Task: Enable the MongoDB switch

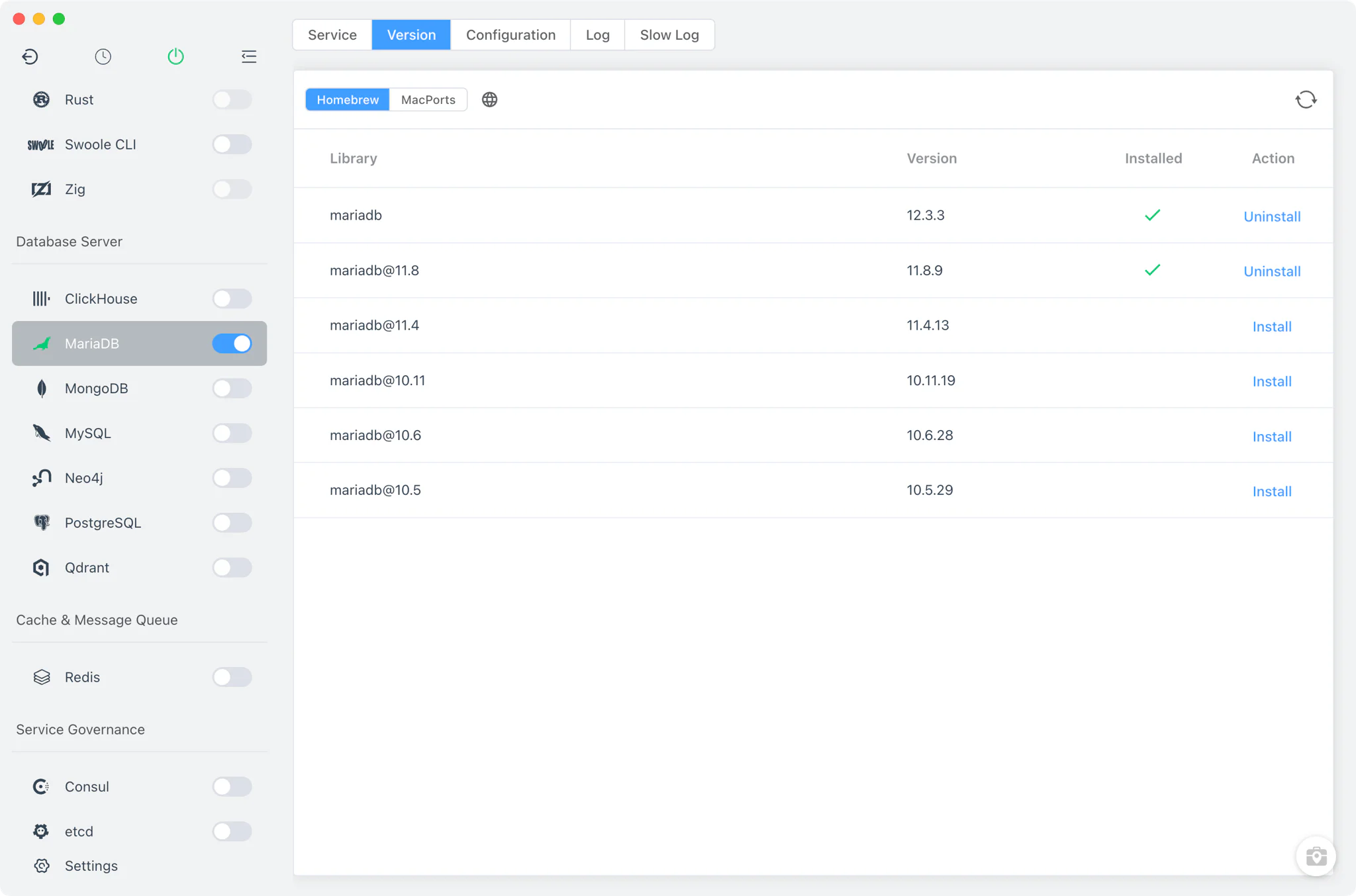Action: pyautogui.click(x=232, y=388)
